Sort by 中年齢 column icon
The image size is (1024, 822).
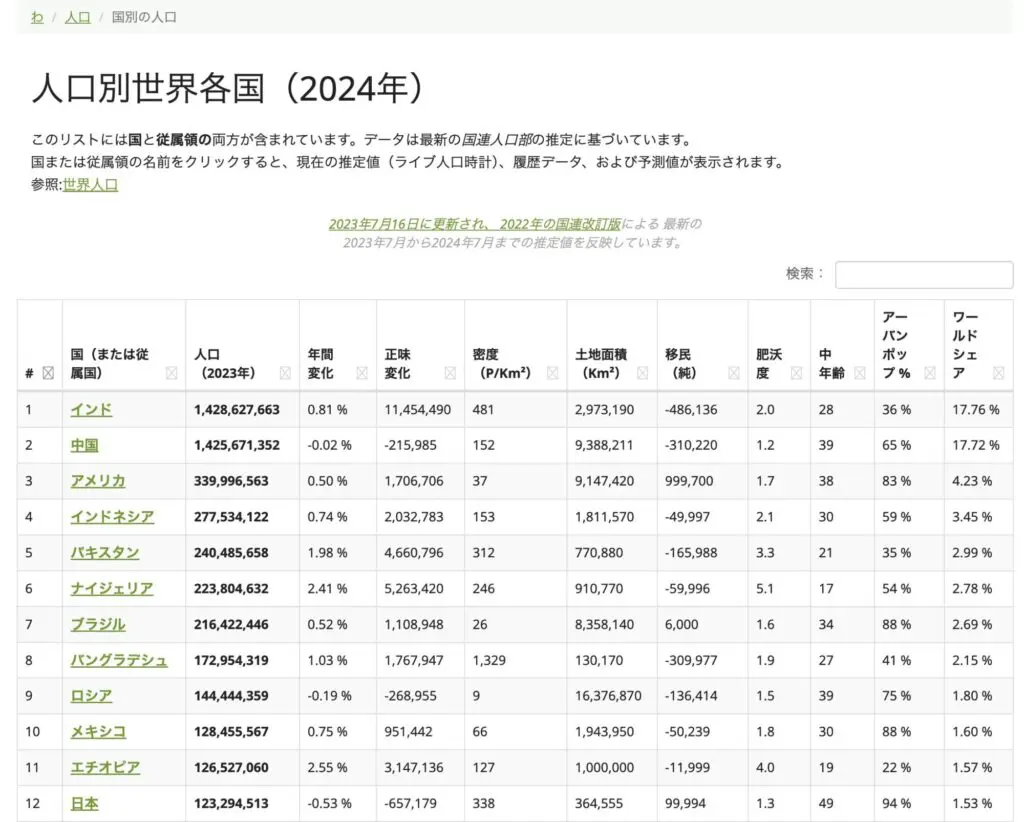click(x=857, y=373)
